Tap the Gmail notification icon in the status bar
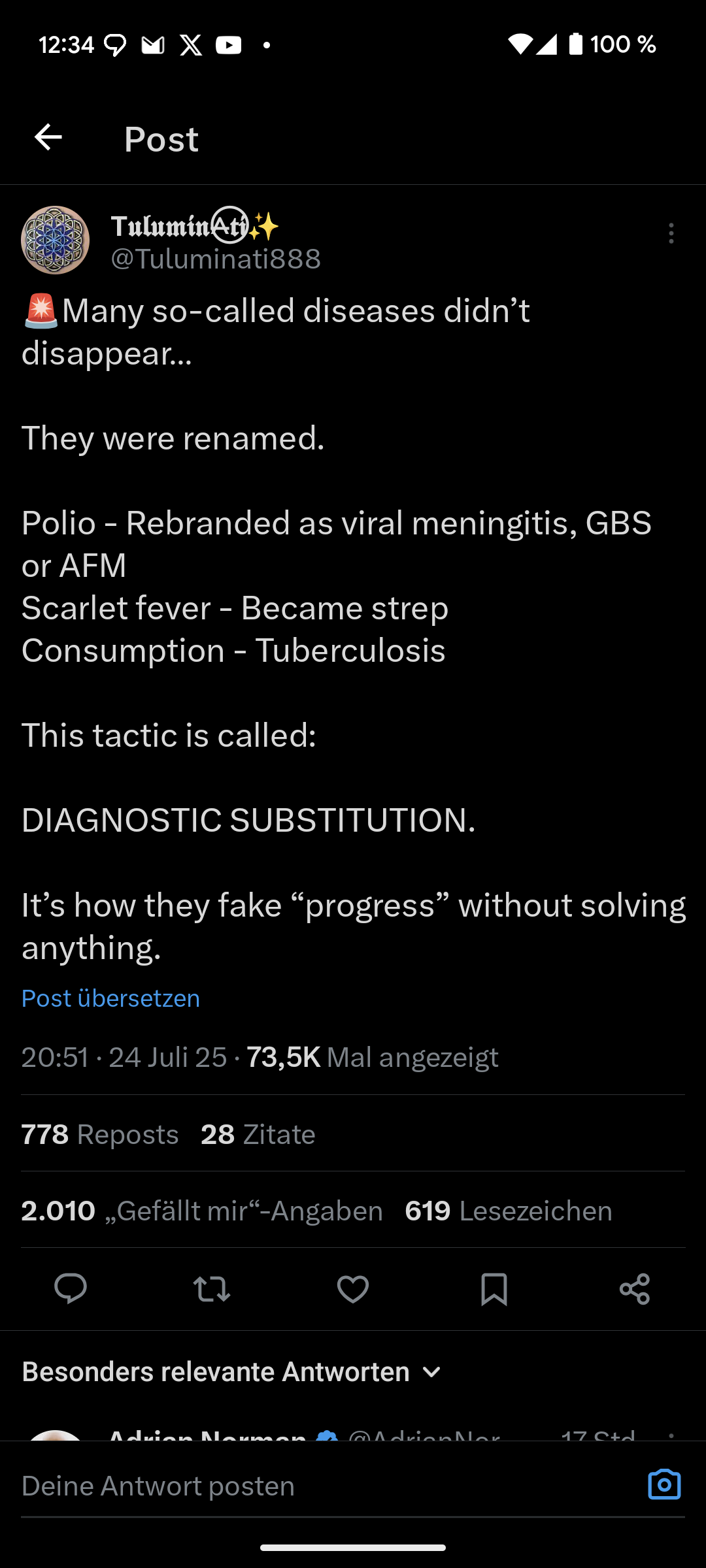Viewport: 706px width, 1568px height. pyautogui.click(x=153, y=45)
